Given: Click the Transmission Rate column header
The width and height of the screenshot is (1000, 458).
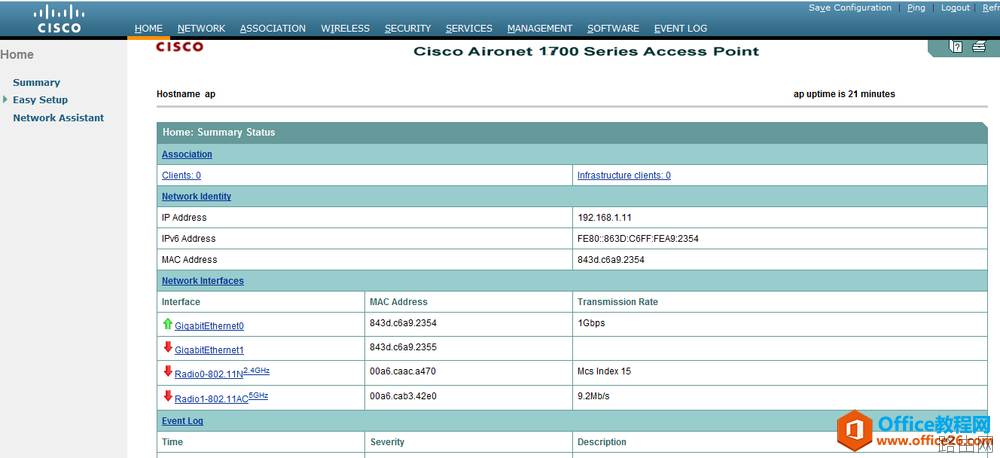Looking at the screenshot, I should tap(617, 302).
